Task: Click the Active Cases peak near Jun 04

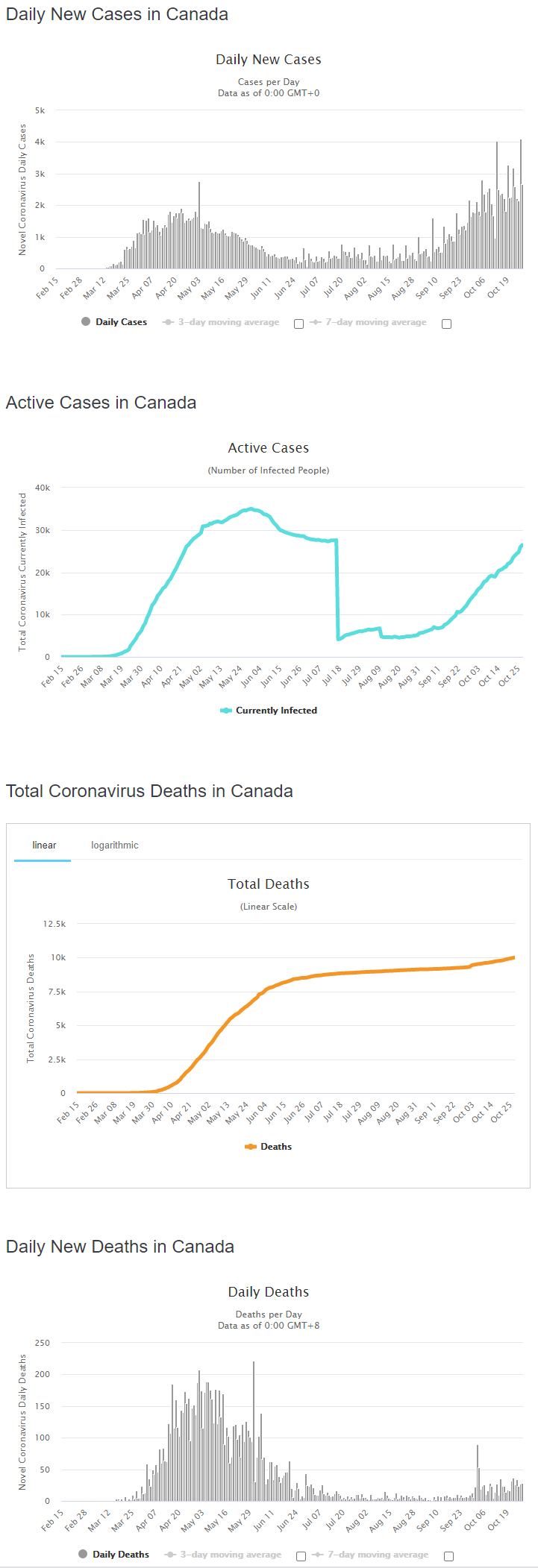Action: [x=251, y=509]
